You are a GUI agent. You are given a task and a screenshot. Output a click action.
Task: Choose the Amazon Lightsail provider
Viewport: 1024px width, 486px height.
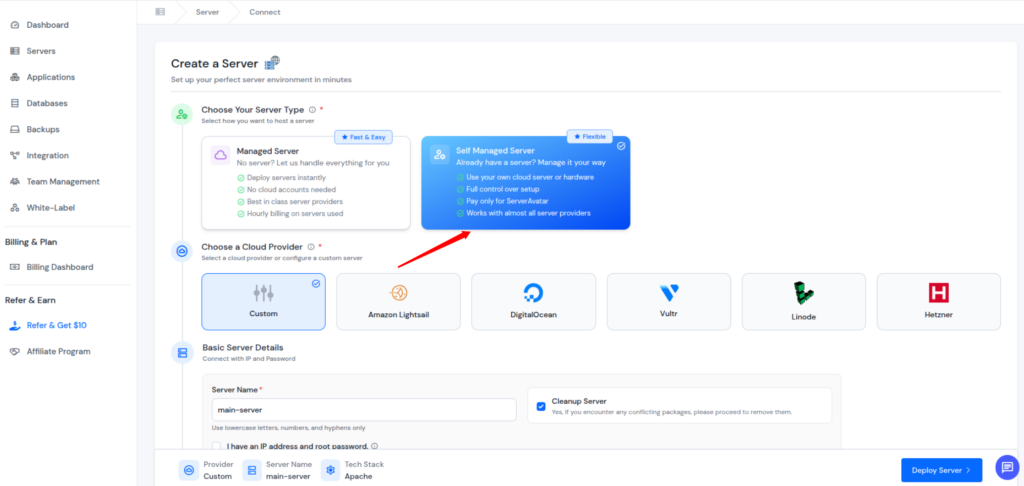pyautogui.click(x=398, y=302)
